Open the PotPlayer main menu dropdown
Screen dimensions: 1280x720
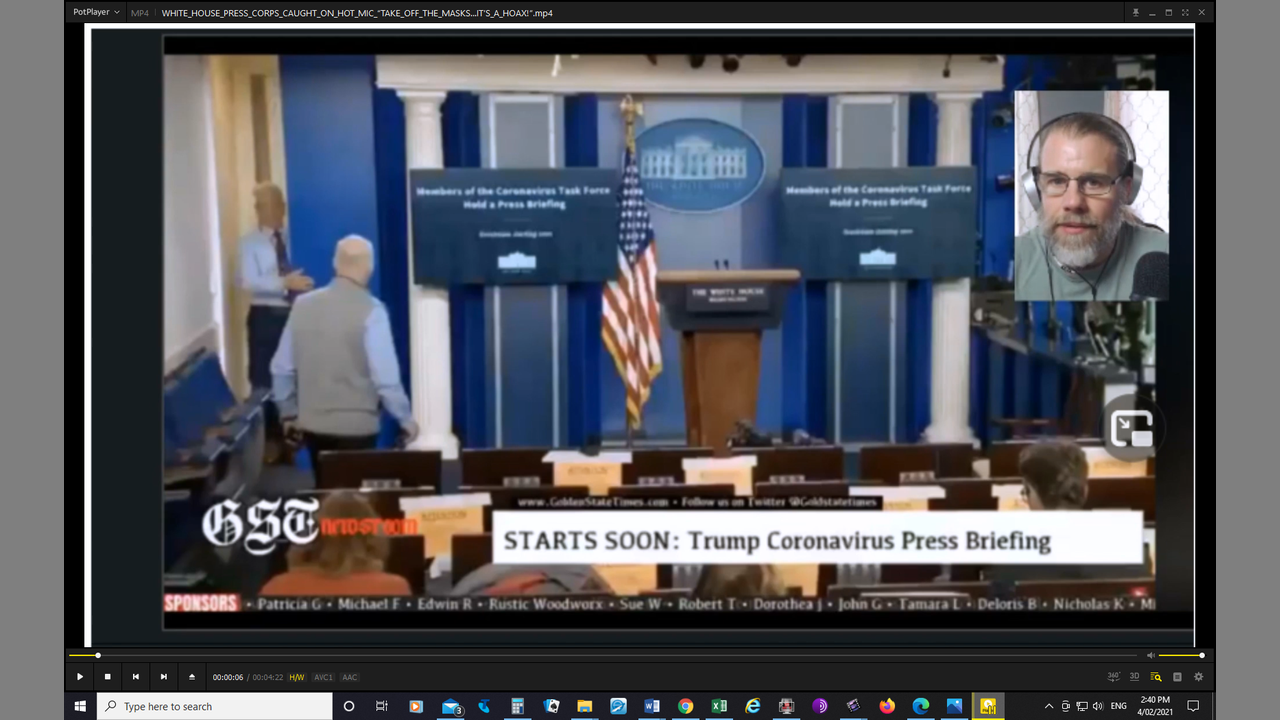[x=96, y=13]
